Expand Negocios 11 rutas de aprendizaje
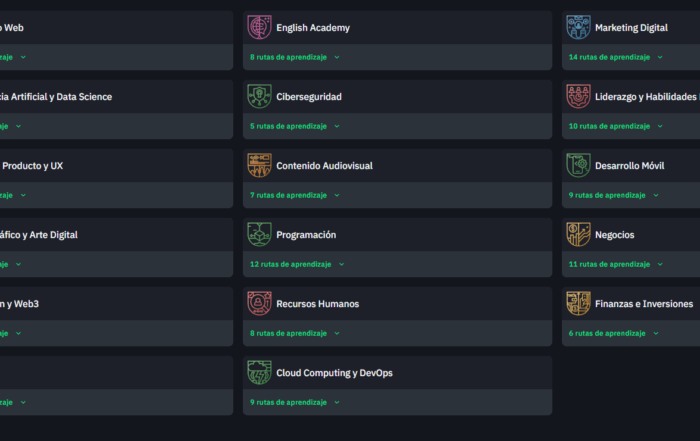The image size is (700, 441). 616,264
